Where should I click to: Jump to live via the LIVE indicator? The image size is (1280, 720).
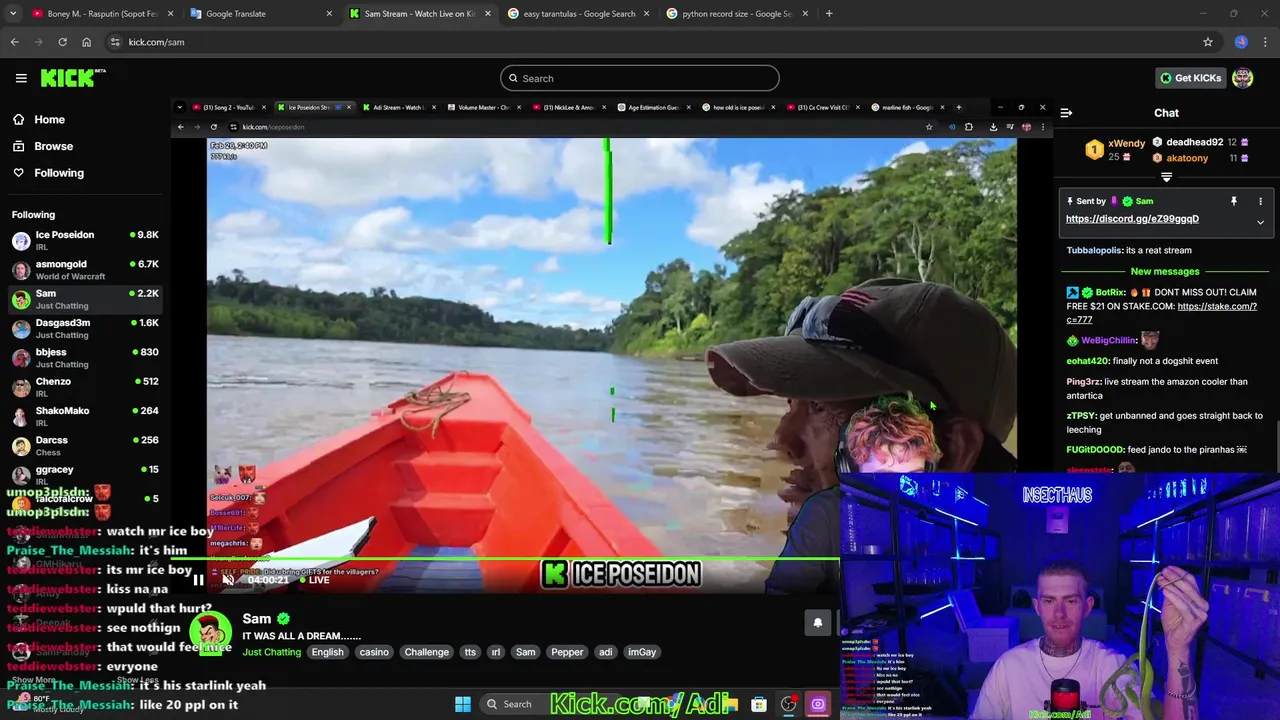click(x=314, y=580)
